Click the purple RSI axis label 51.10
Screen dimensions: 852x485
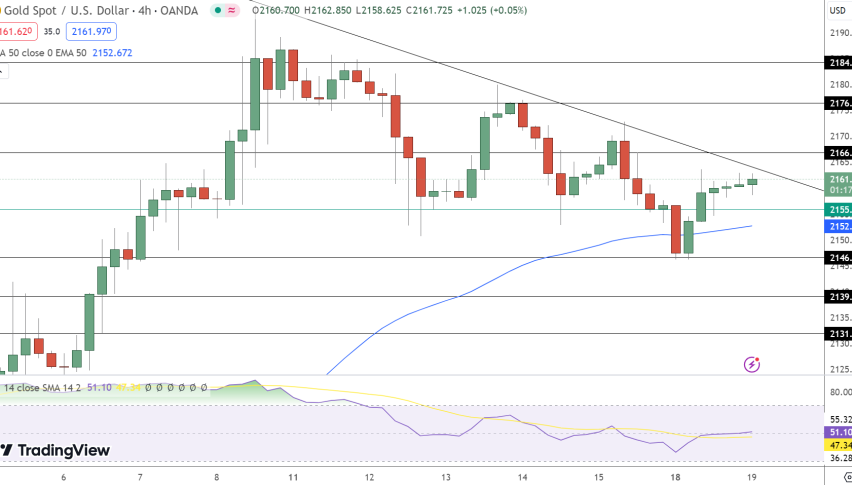click(838, 432)
